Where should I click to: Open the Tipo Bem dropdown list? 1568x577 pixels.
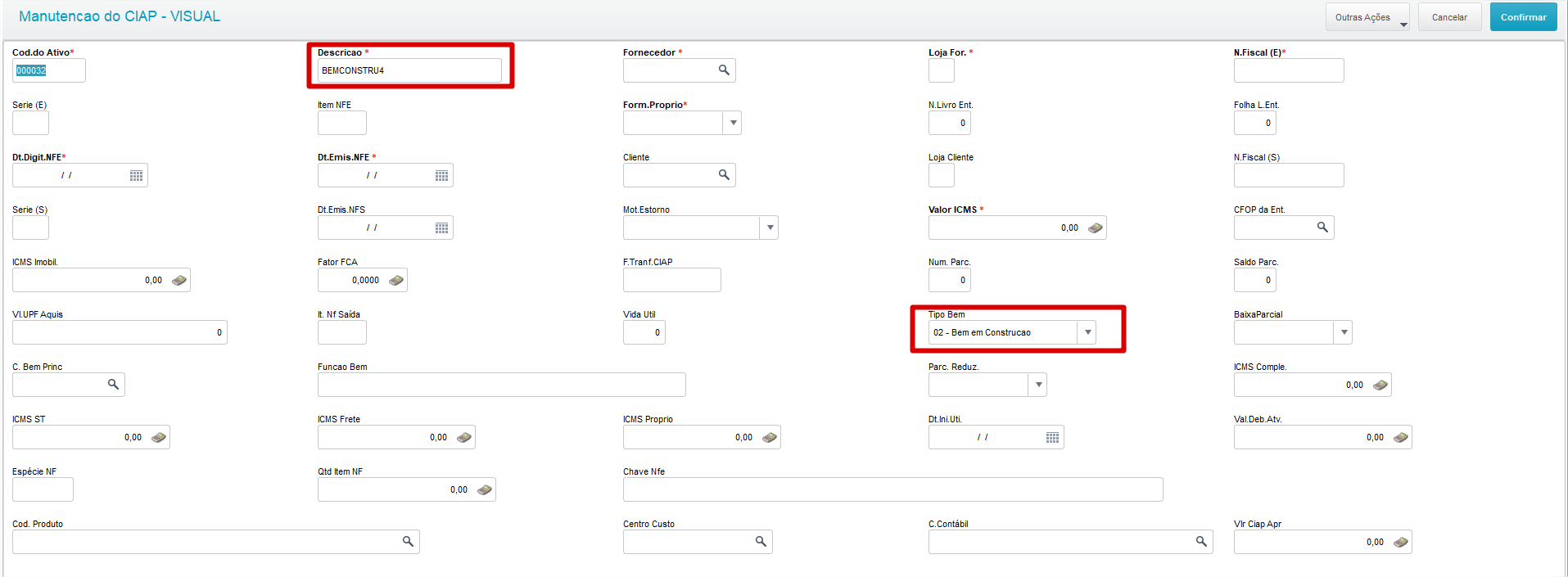pos(1087,332)
